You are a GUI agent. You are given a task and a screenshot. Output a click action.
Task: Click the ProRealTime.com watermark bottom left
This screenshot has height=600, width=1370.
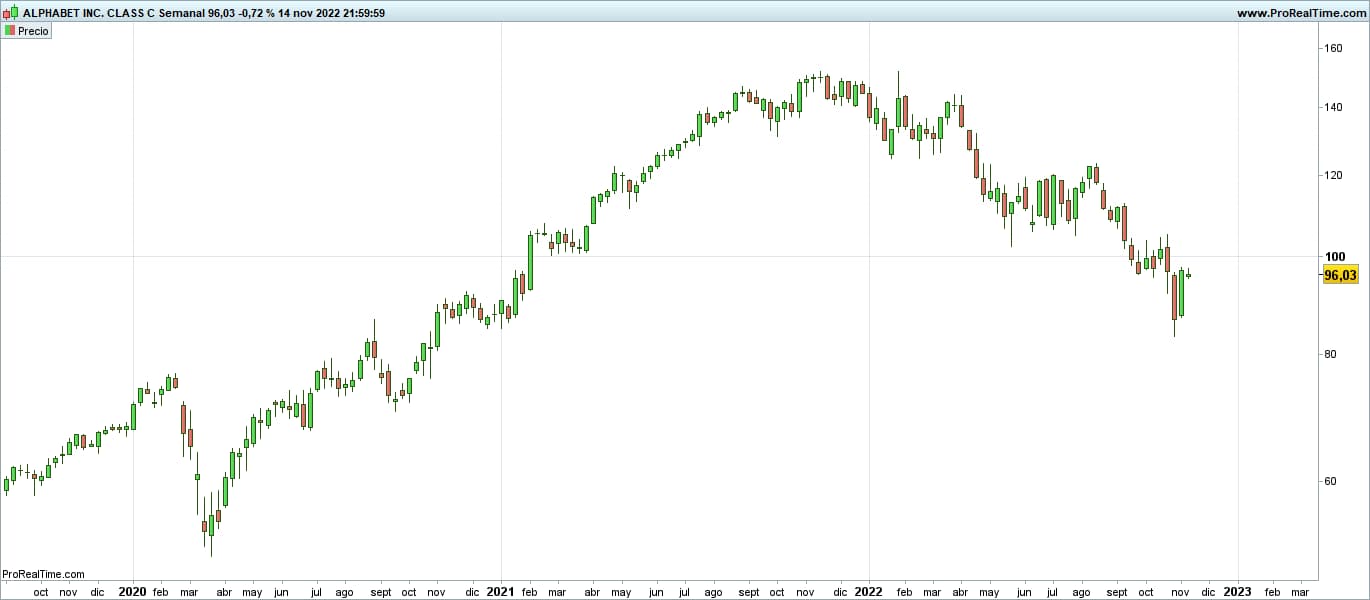click(x=42, y=574)
